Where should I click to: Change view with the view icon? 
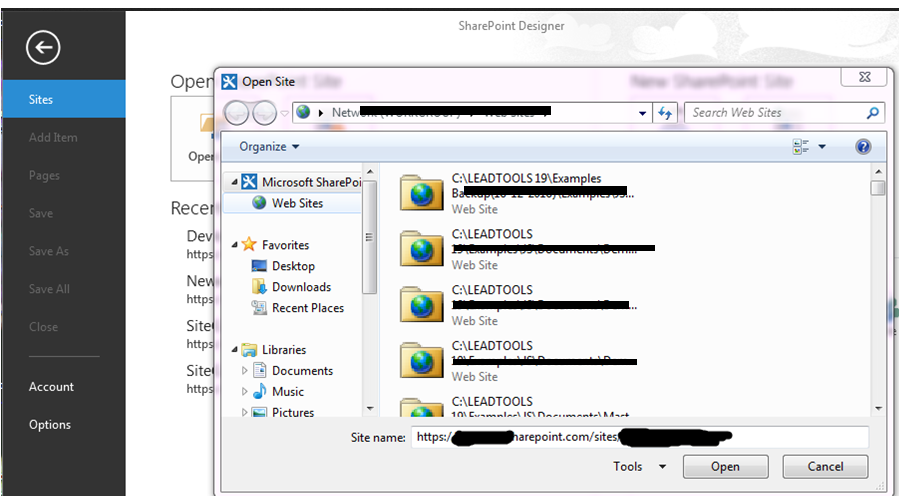click(801, 147)
